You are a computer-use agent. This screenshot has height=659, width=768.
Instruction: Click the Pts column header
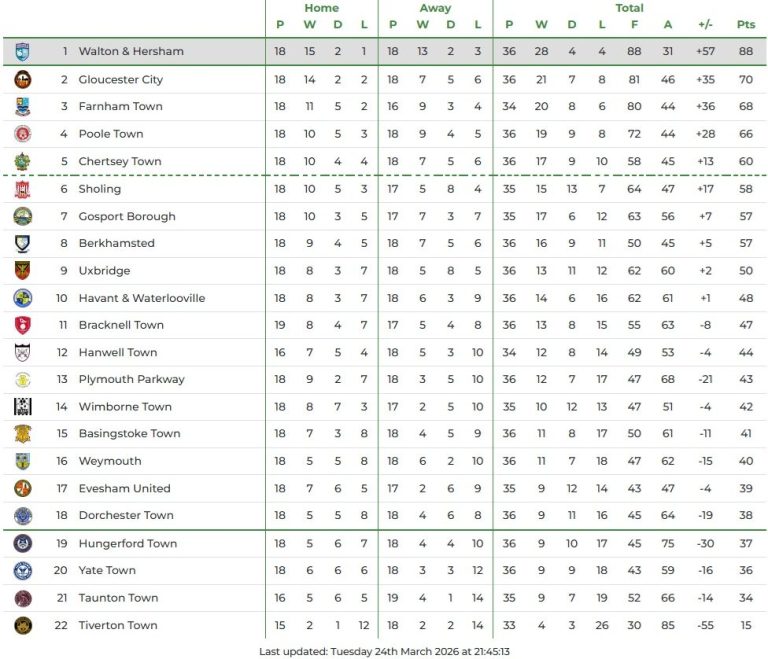tap(745, 24)
